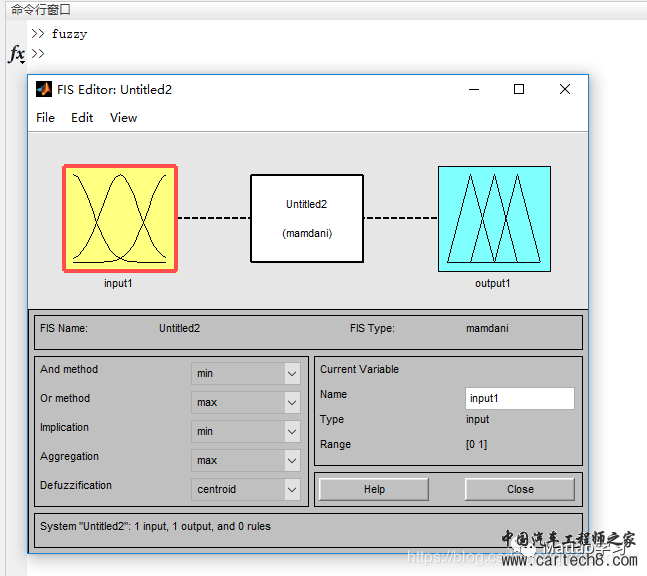This screenshot has width=647, height=576.
Task: Click the Help button
Action: click(x=374, y=489)
